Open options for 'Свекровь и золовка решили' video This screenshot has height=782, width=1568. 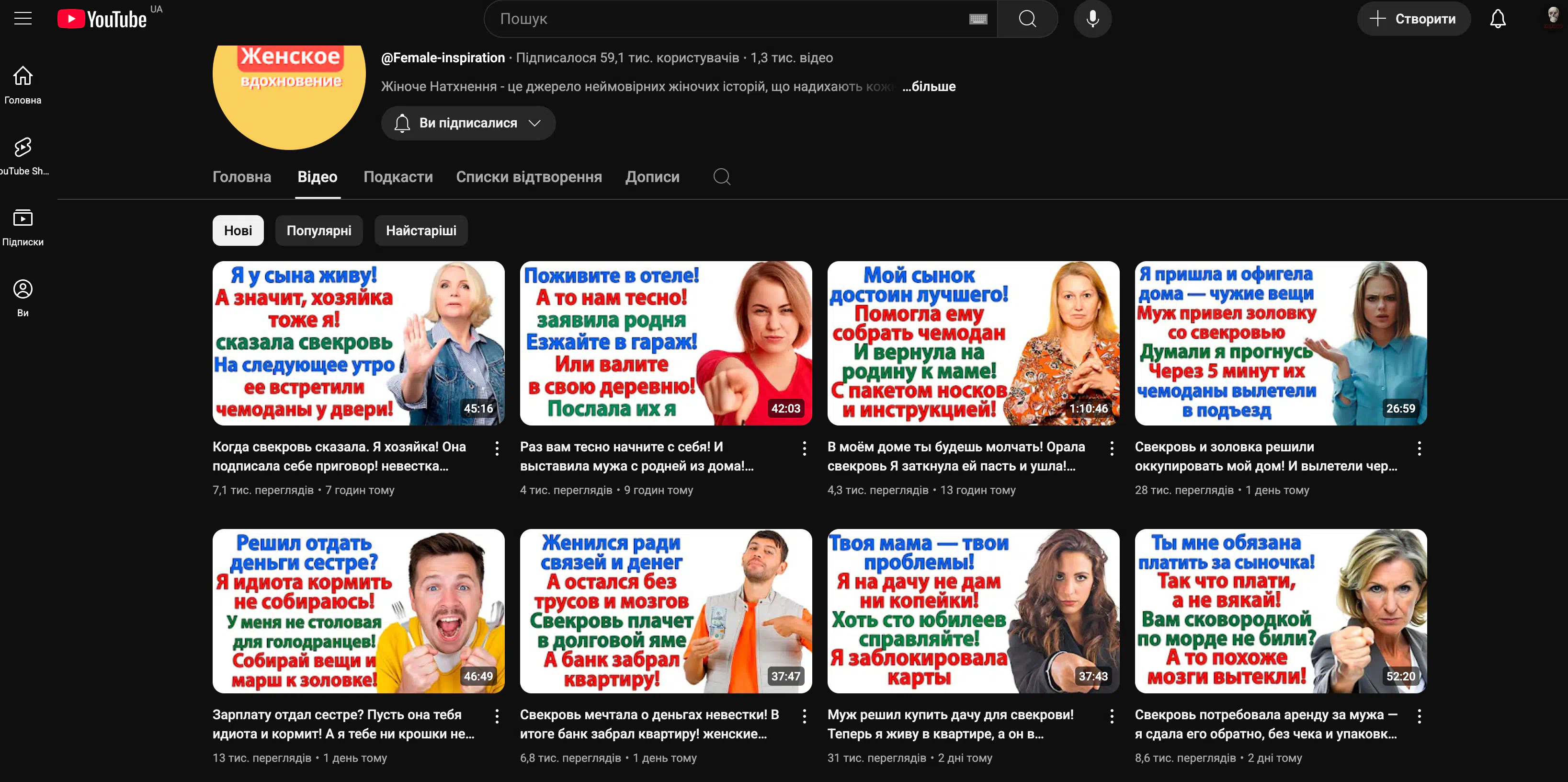click(1419, 448)
